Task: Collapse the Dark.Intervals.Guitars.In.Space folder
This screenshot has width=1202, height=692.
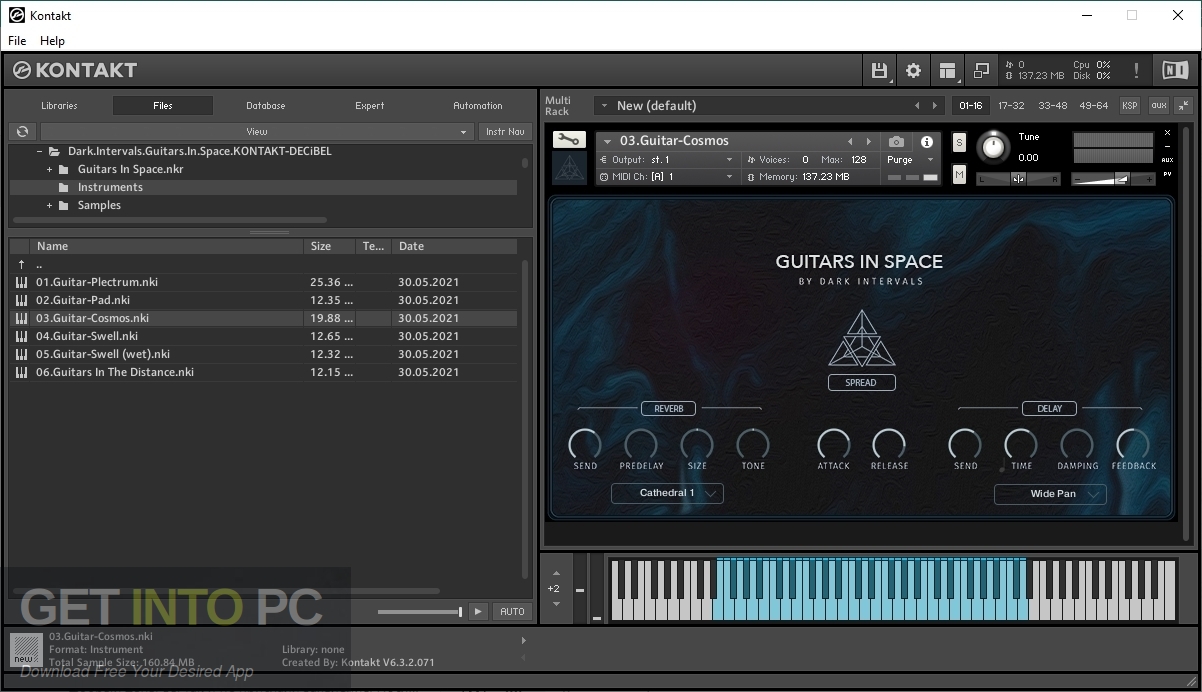Action: click(x=39, y=151)
